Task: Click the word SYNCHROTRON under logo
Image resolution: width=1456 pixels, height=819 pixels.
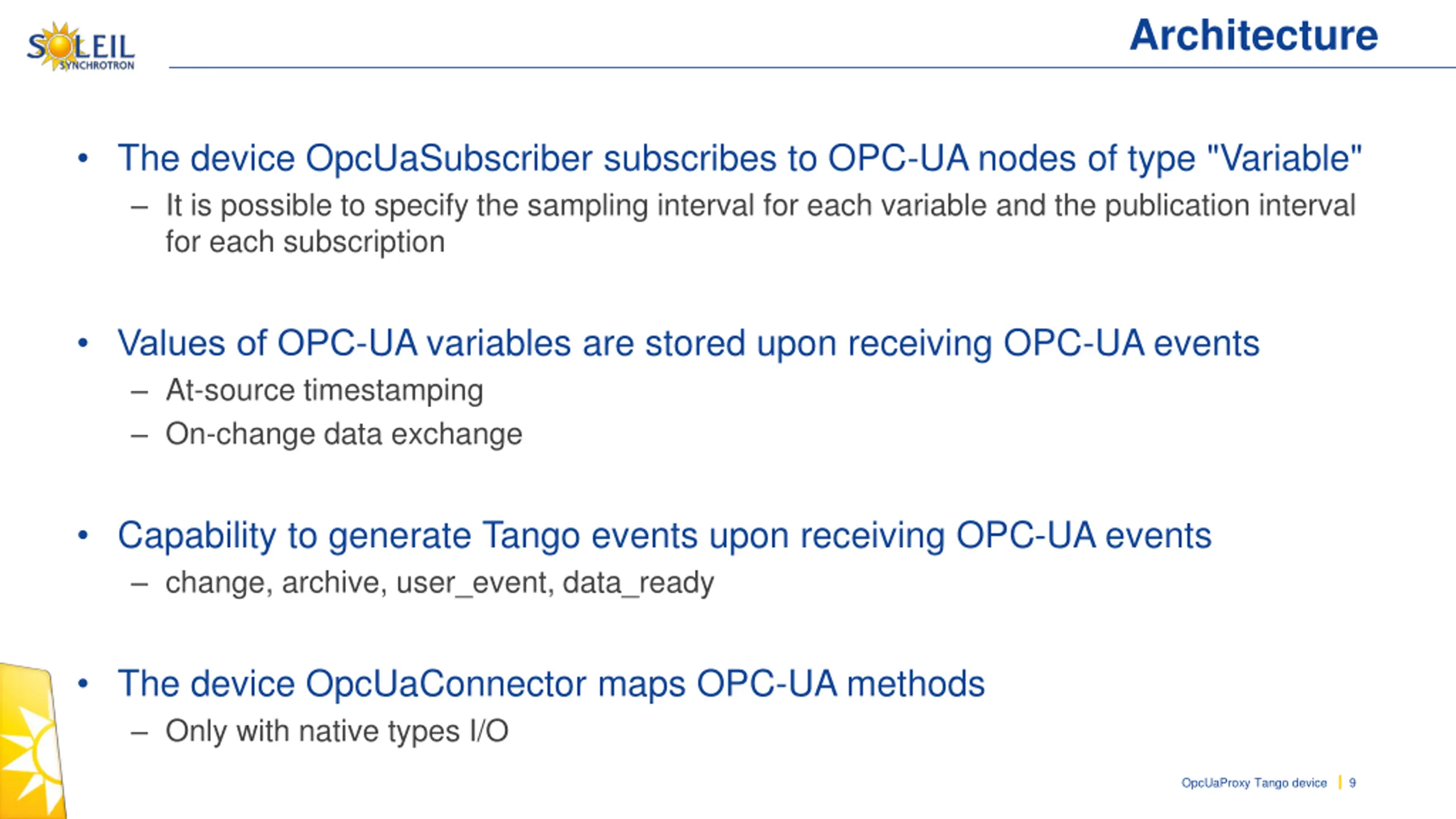Action: (x=97, y=65)
